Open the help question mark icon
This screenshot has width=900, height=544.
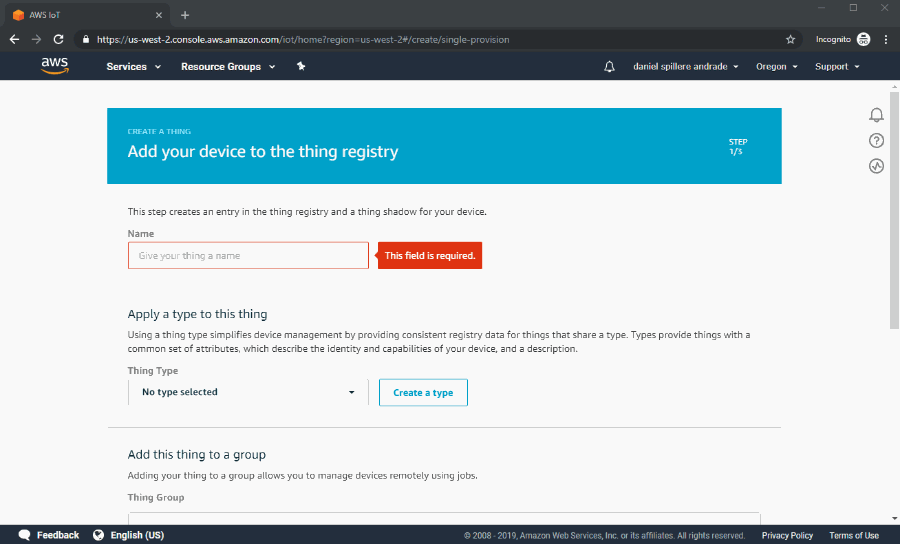coord(876,141)
